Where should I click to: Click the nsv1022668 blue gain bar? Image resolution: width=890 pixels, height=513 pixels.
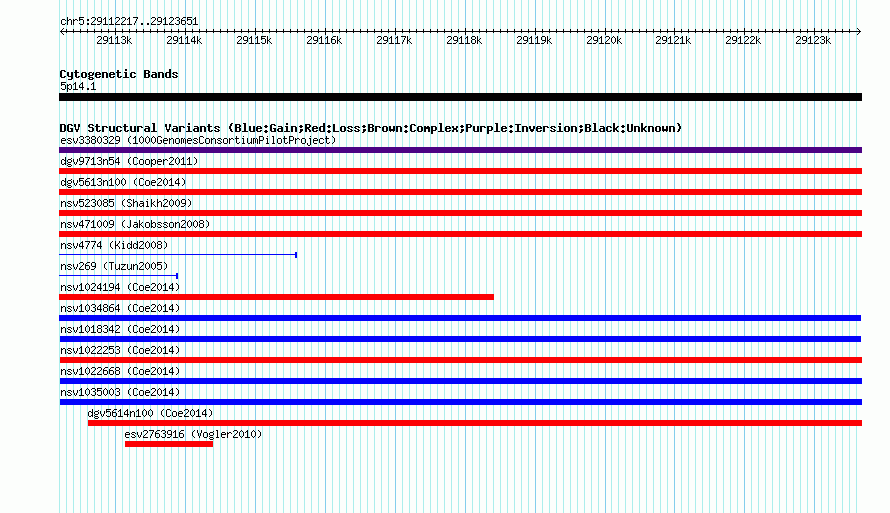(460, 381)
